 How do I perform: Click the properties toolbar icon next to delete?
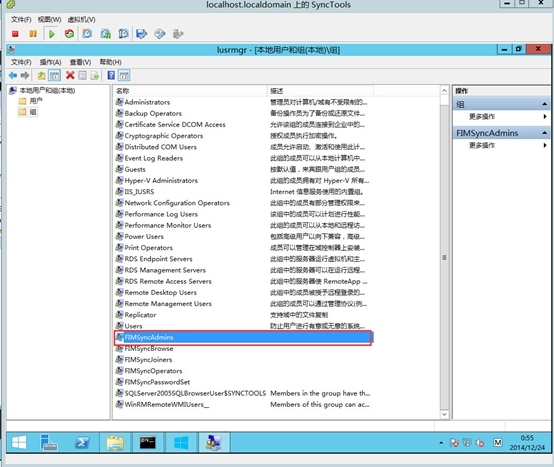coord(82,75)
